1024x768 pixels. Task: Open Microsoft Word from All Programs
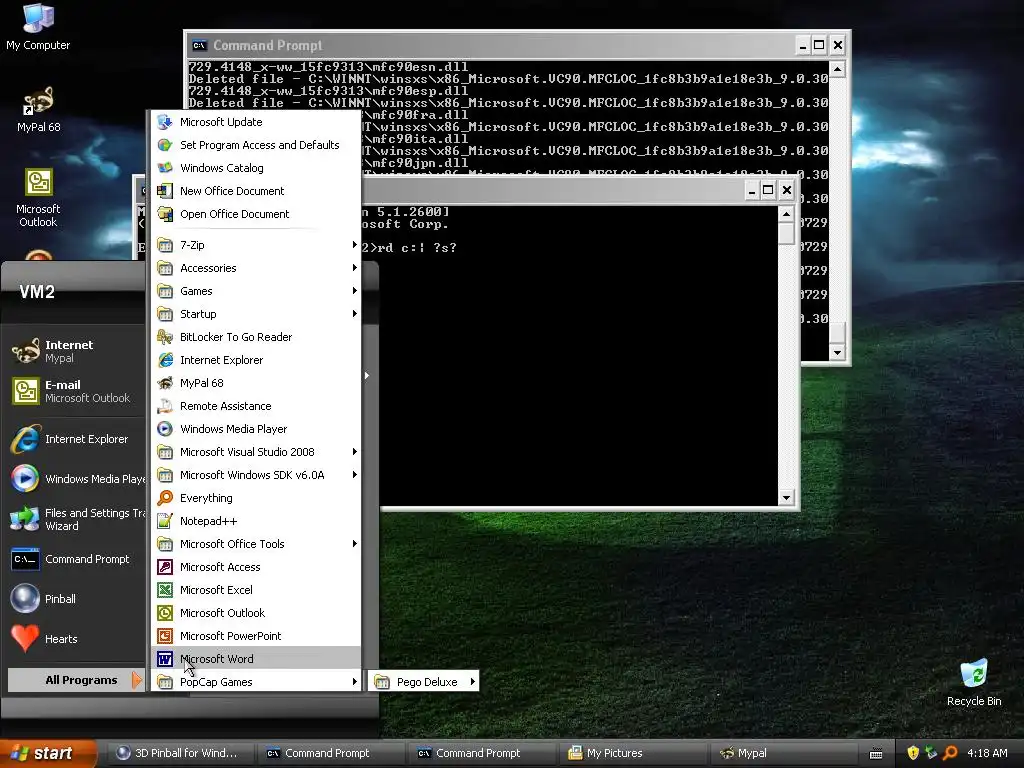point(256,658)
